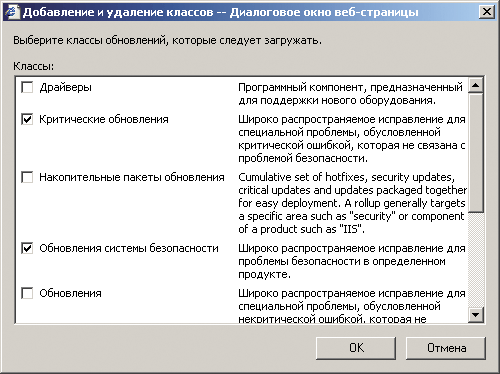Click the Cumulative set of hotfixes description
The height and width of the screenshot is (374, 500).
pyautogui.click(x=352, y=203)
